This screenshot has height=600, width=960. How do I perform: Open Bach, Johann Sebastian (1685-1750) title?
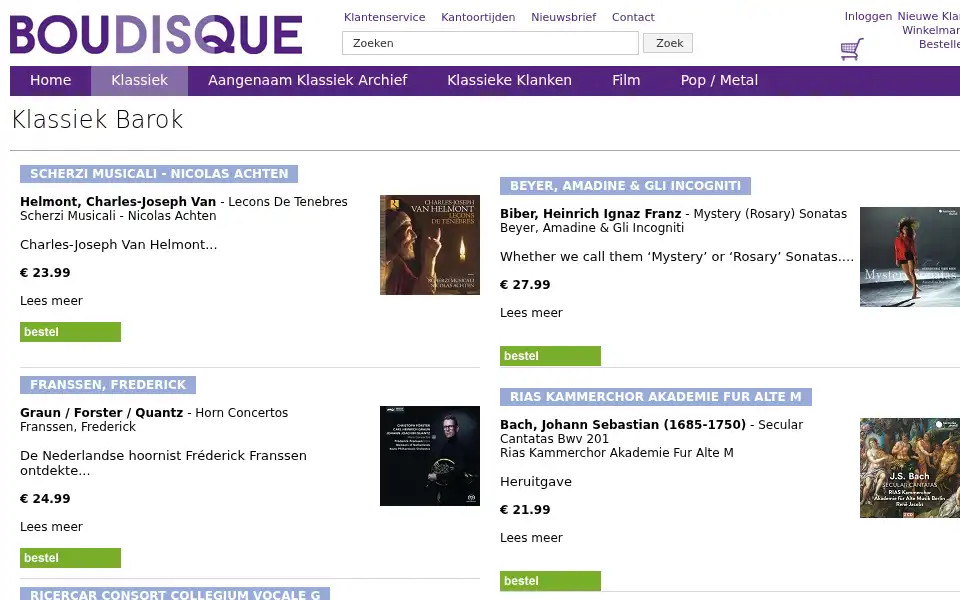[x=623, y=424]
